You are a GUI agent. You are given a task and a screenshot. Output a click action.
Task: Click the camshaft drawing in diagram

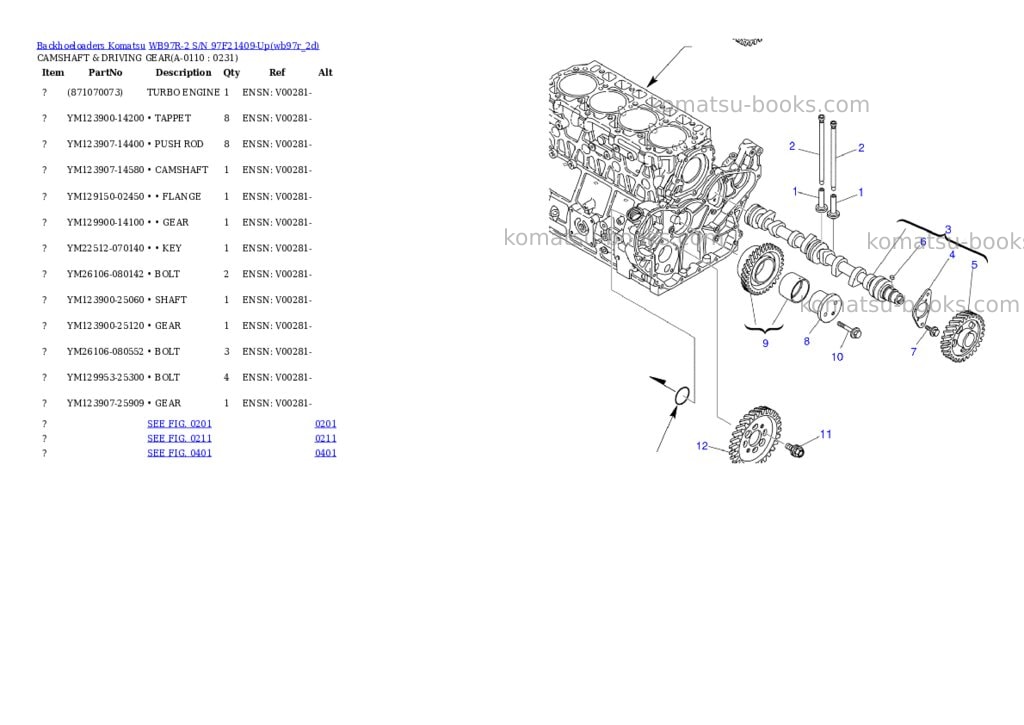coord(824,256)
